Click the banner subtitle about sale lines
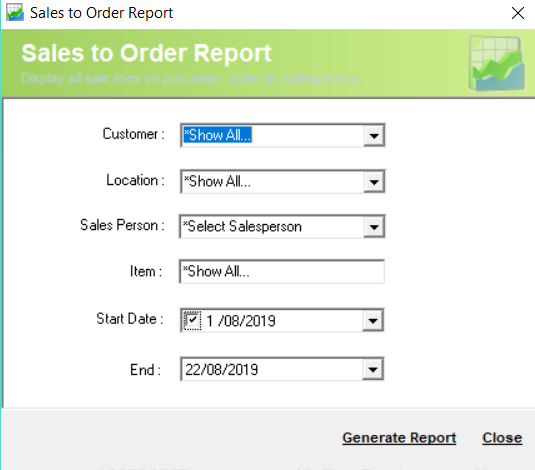The height and width of the screenshot is (470, 535). coord(190,79)
